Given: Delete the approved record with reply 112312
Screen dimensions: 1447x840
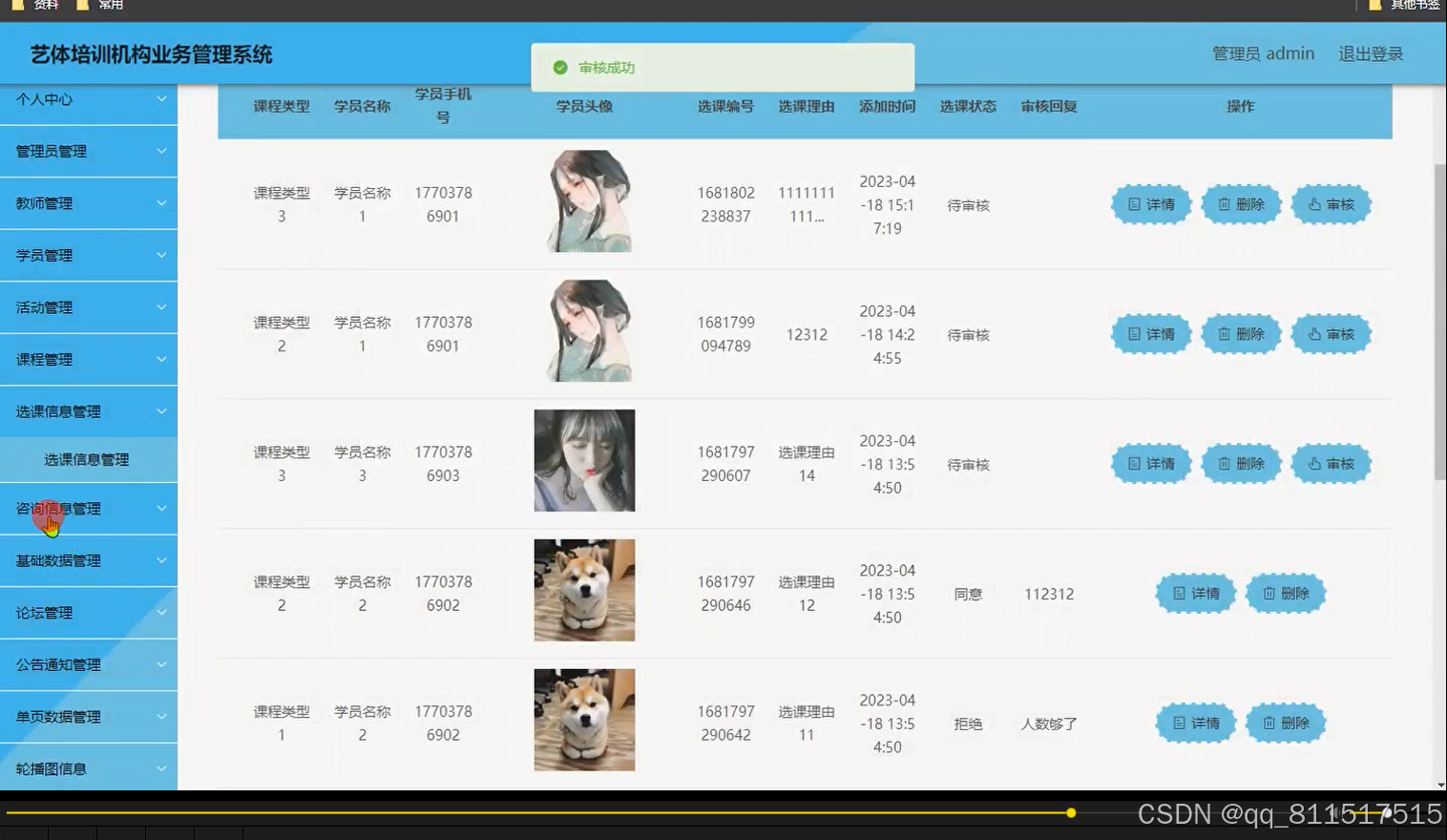Looking at the screenshot, I should [1286, 594].
